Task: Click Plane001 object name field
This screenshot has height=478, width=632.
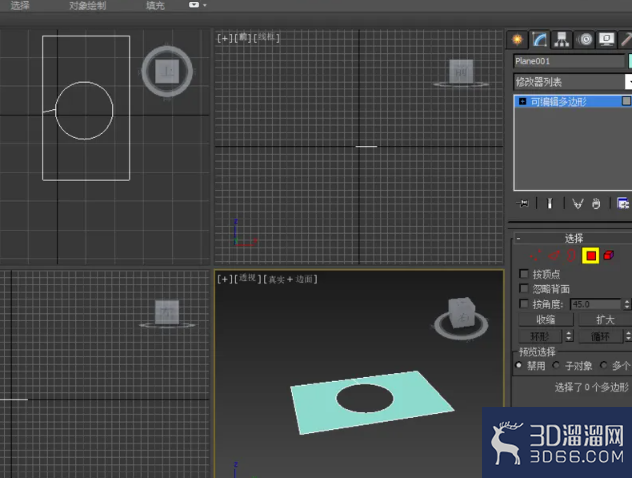Action: (569, 61)
